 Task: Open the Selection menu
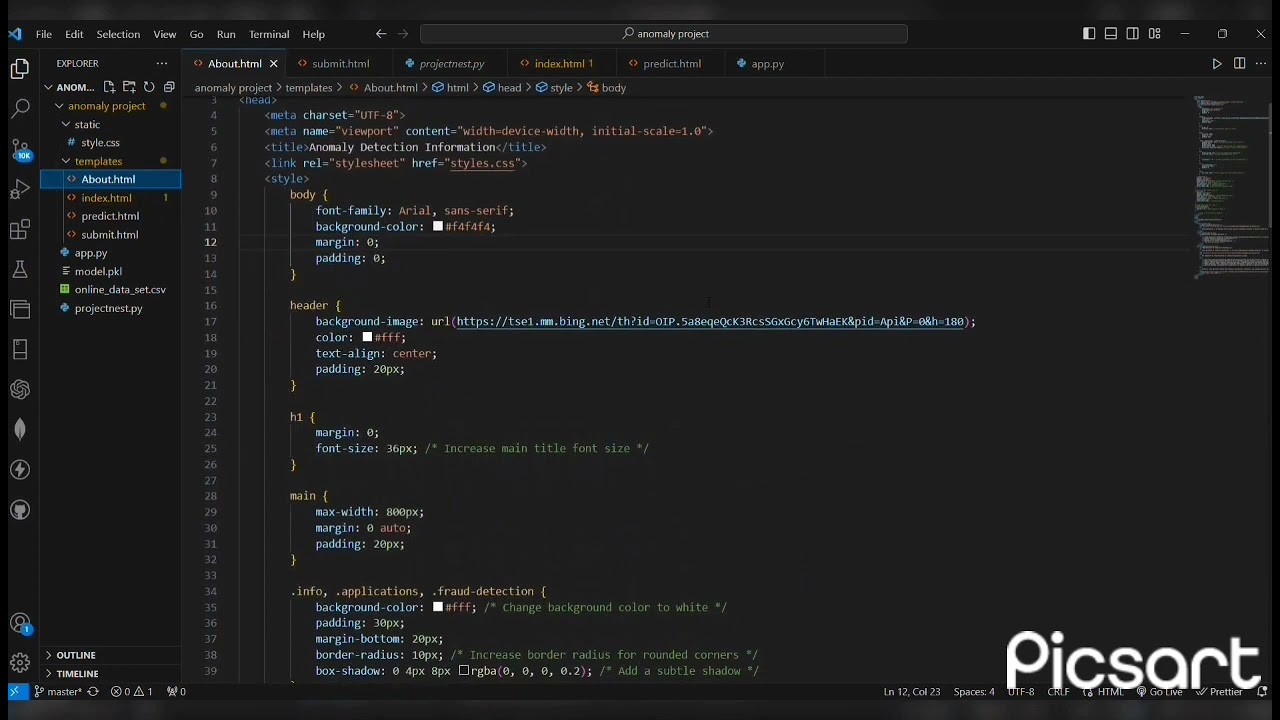click(118, 34)
